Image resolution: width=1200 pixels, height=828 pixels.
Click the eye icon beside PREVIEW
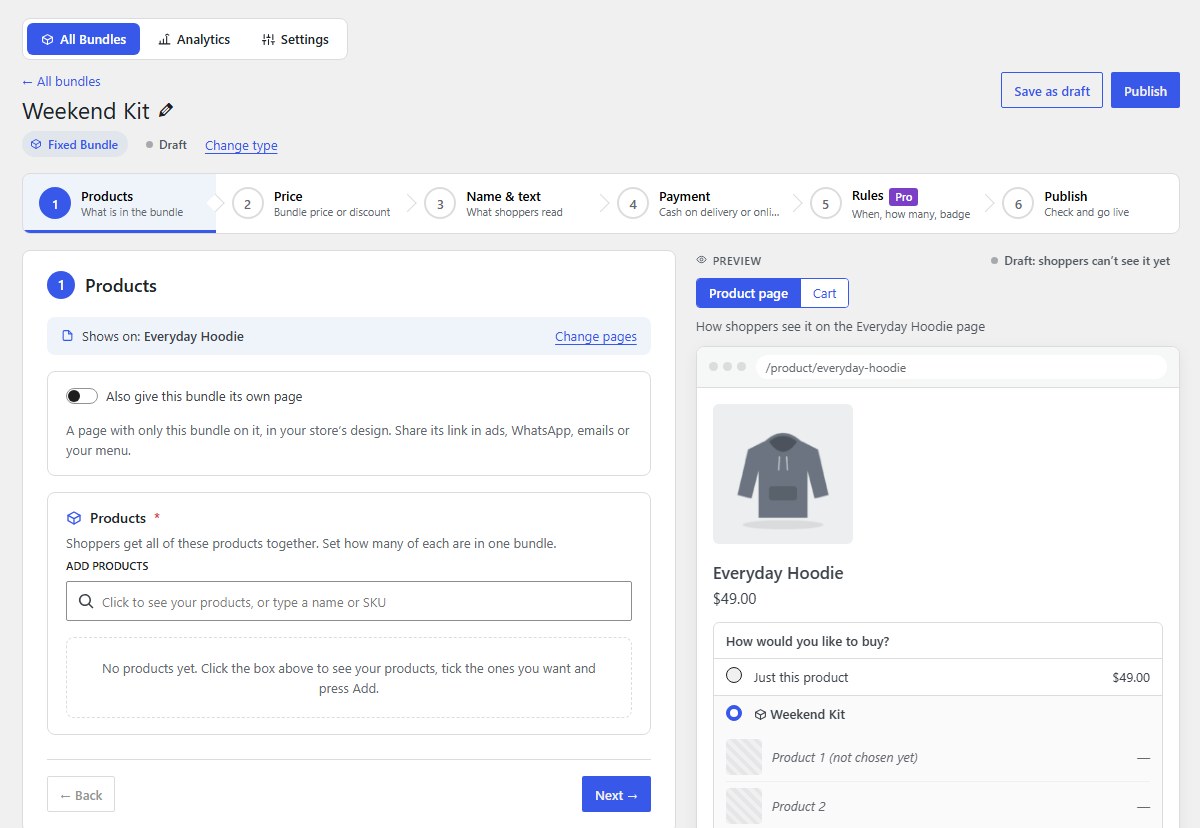point(702,261)
